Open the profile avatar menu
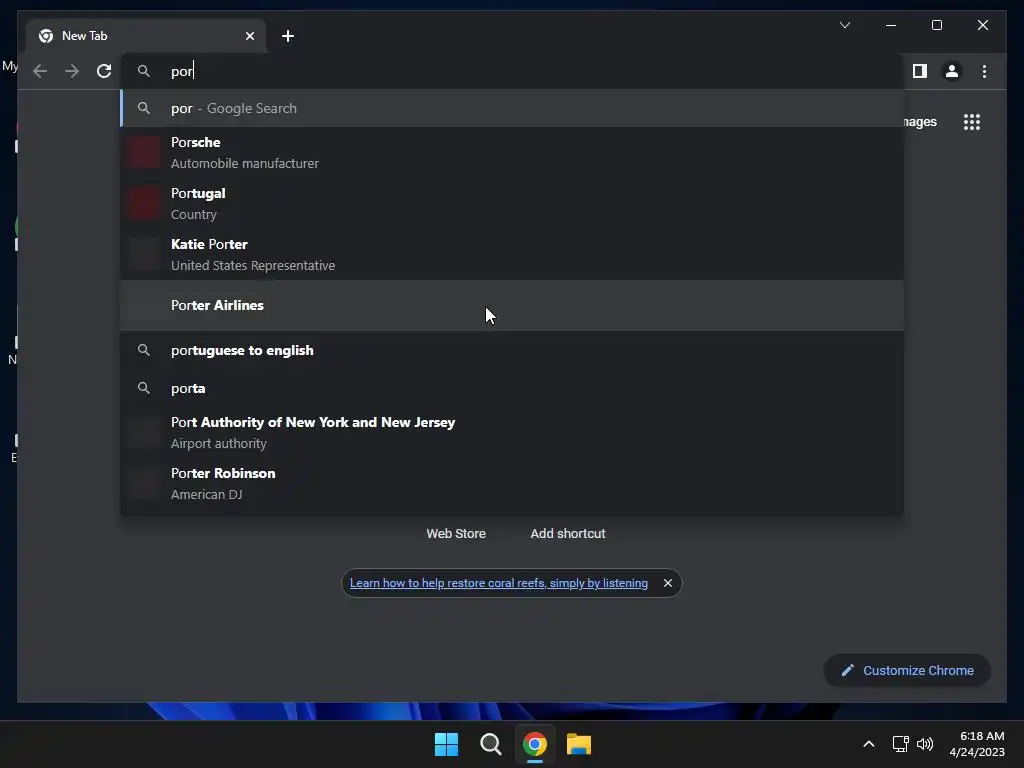Screen dimensions: 1024x768 pos(952,71)
